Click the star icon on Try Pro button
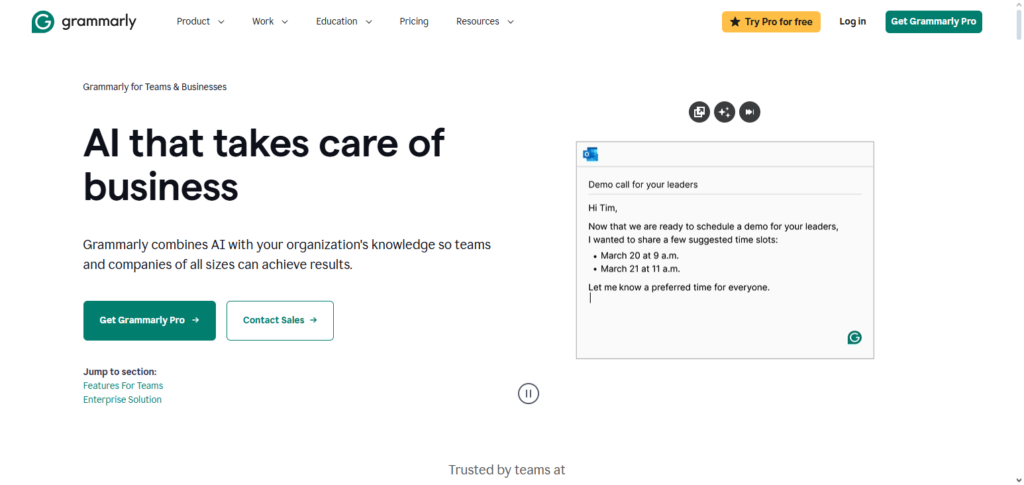1024x485 pixels. tap(735, 22)
